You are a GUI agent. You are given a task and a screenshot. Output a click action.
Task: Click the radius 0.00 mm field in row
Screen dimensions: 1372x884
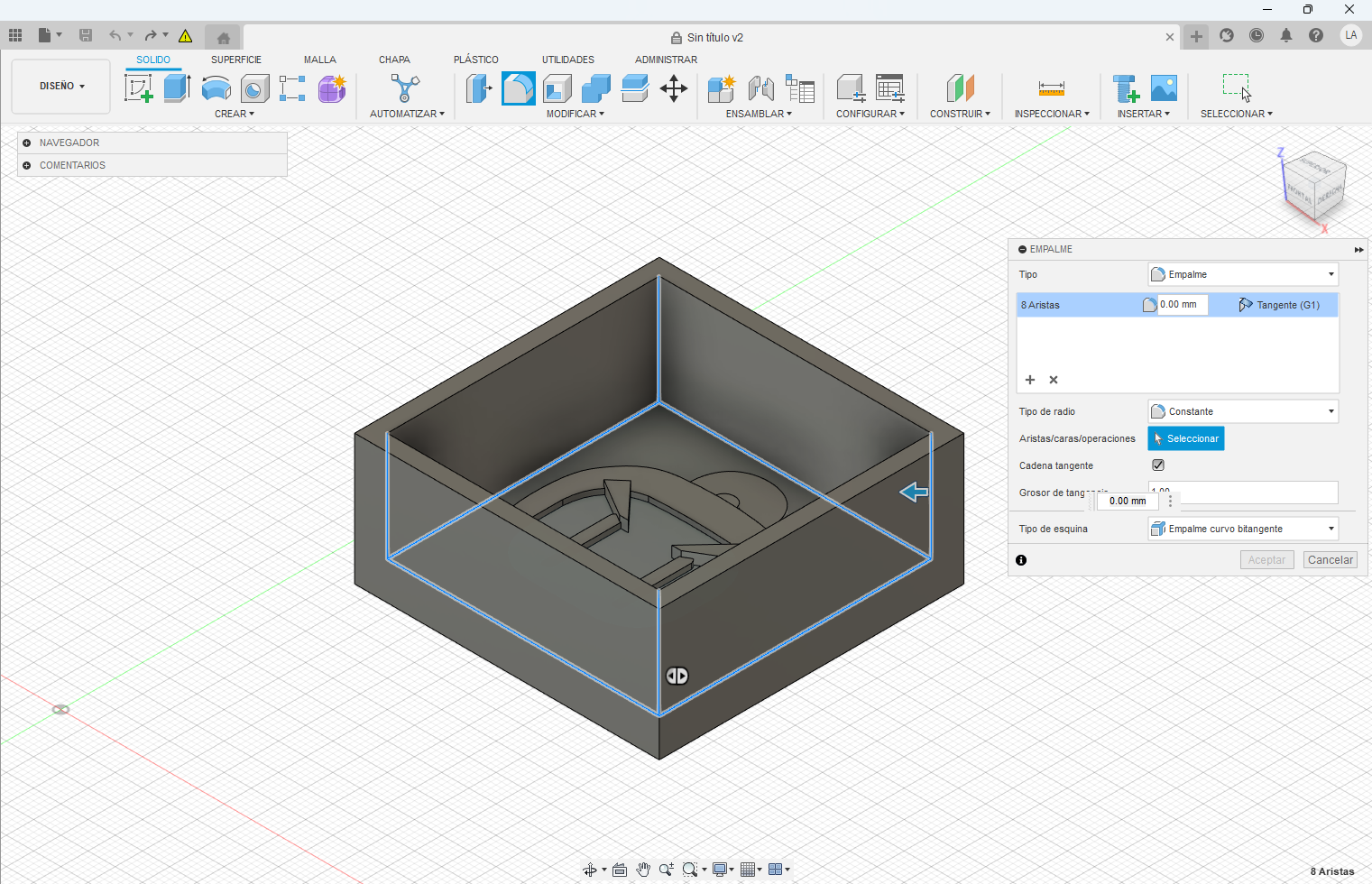point(1183,305)
